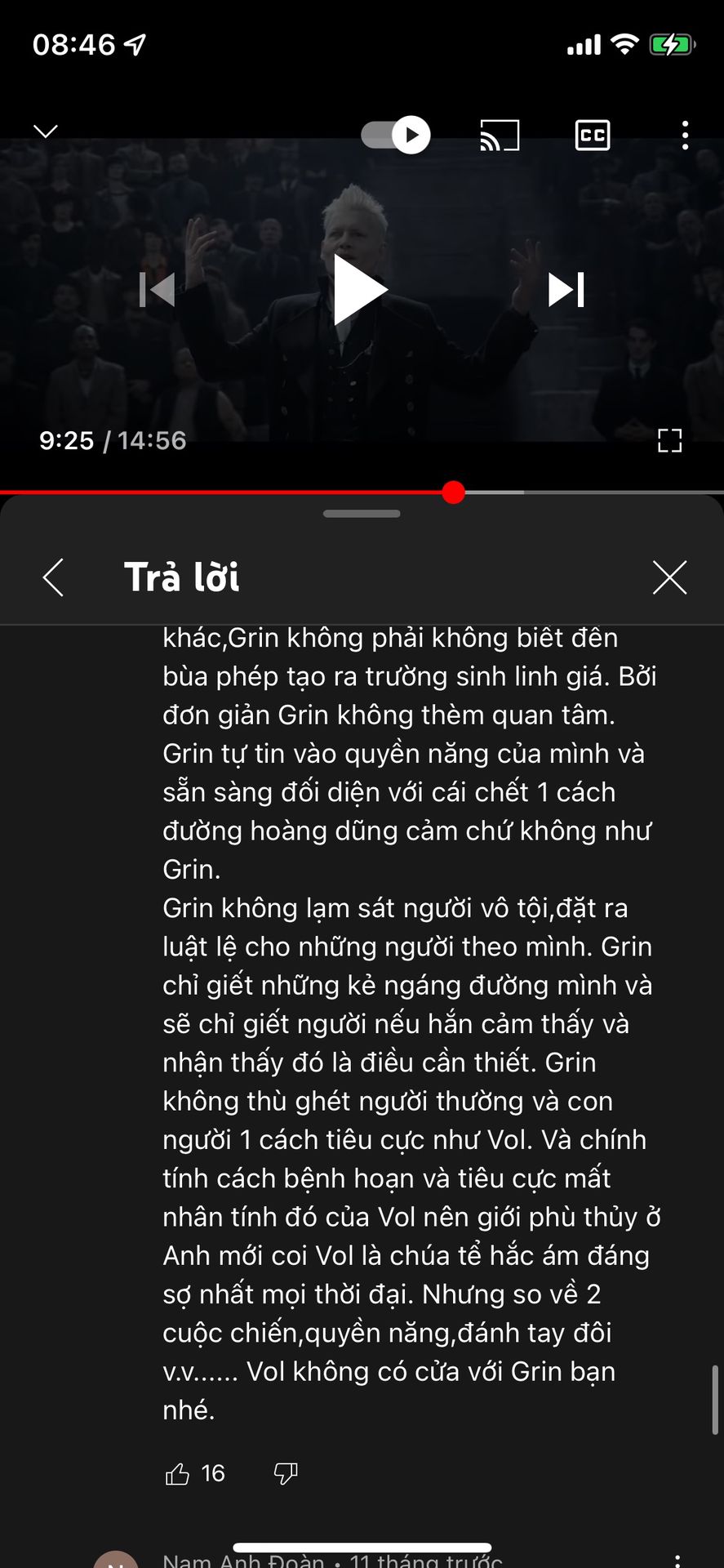Viewport: 724px width, 1568px height.
Task: Toggle the autoplay switch
Action: coord(396,135)
